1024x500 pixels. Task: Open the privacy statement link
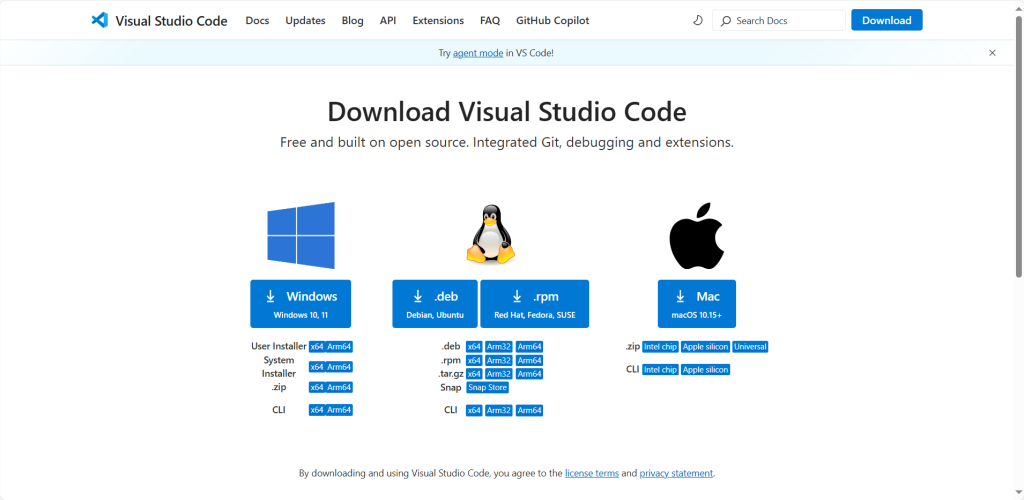[x=677, y=473]
